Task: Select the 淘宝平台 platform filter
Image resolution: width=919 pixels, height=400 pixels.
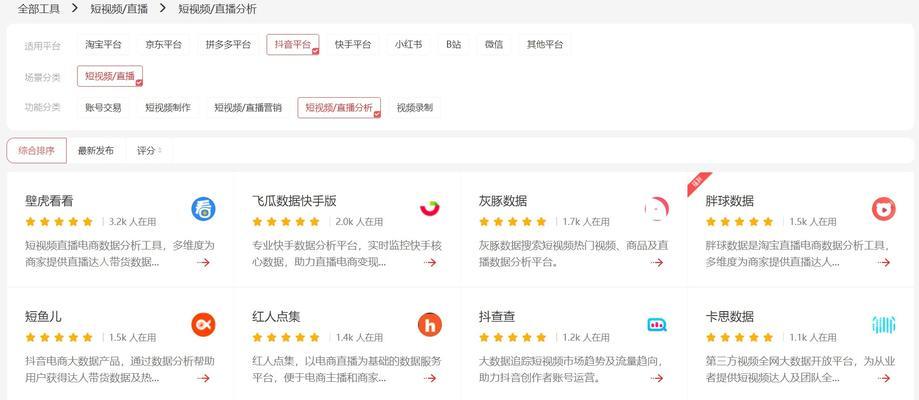Action: [x=103, y=45]
